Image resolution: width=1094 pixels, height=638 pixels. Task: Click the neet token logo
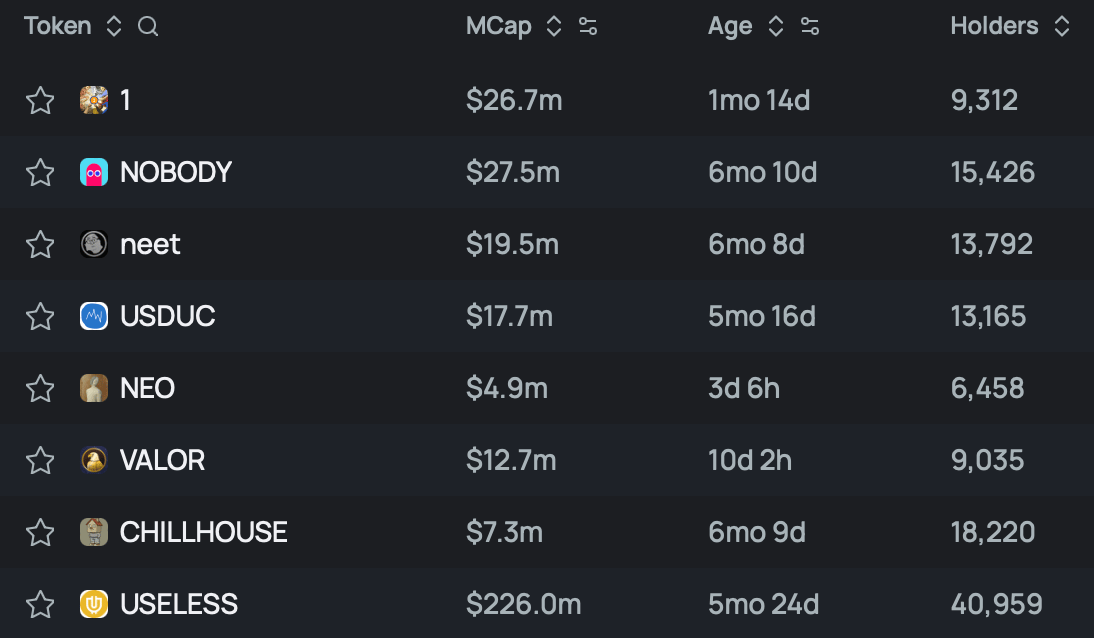(94, 244)
